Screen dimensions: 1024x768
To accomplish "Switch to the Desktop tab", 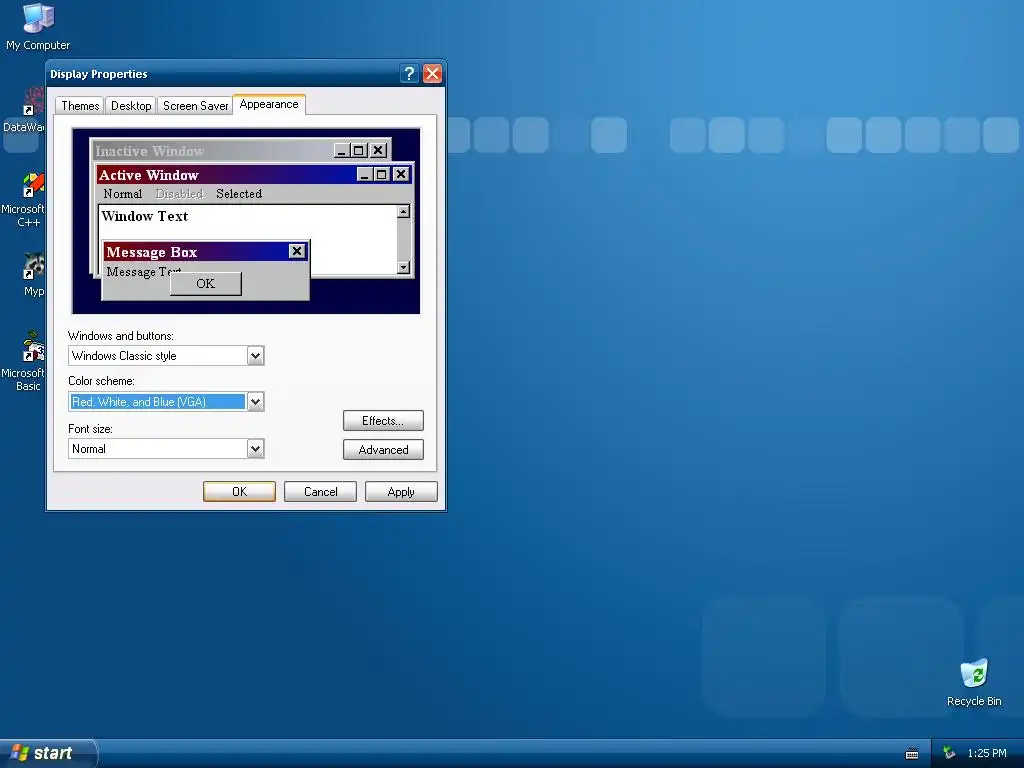I will tap(131, 106).
